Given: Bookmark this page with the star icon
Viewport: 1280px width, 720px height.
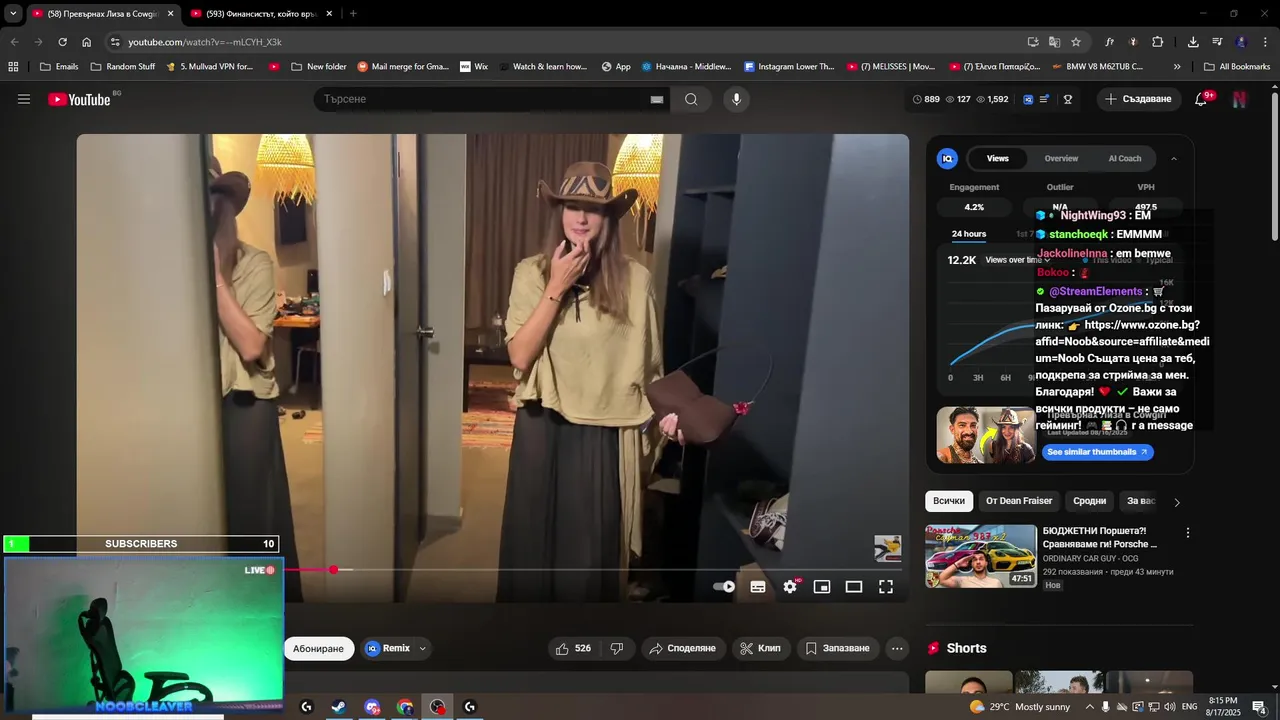Looking at the screenshot, I should click(1076, 42).
